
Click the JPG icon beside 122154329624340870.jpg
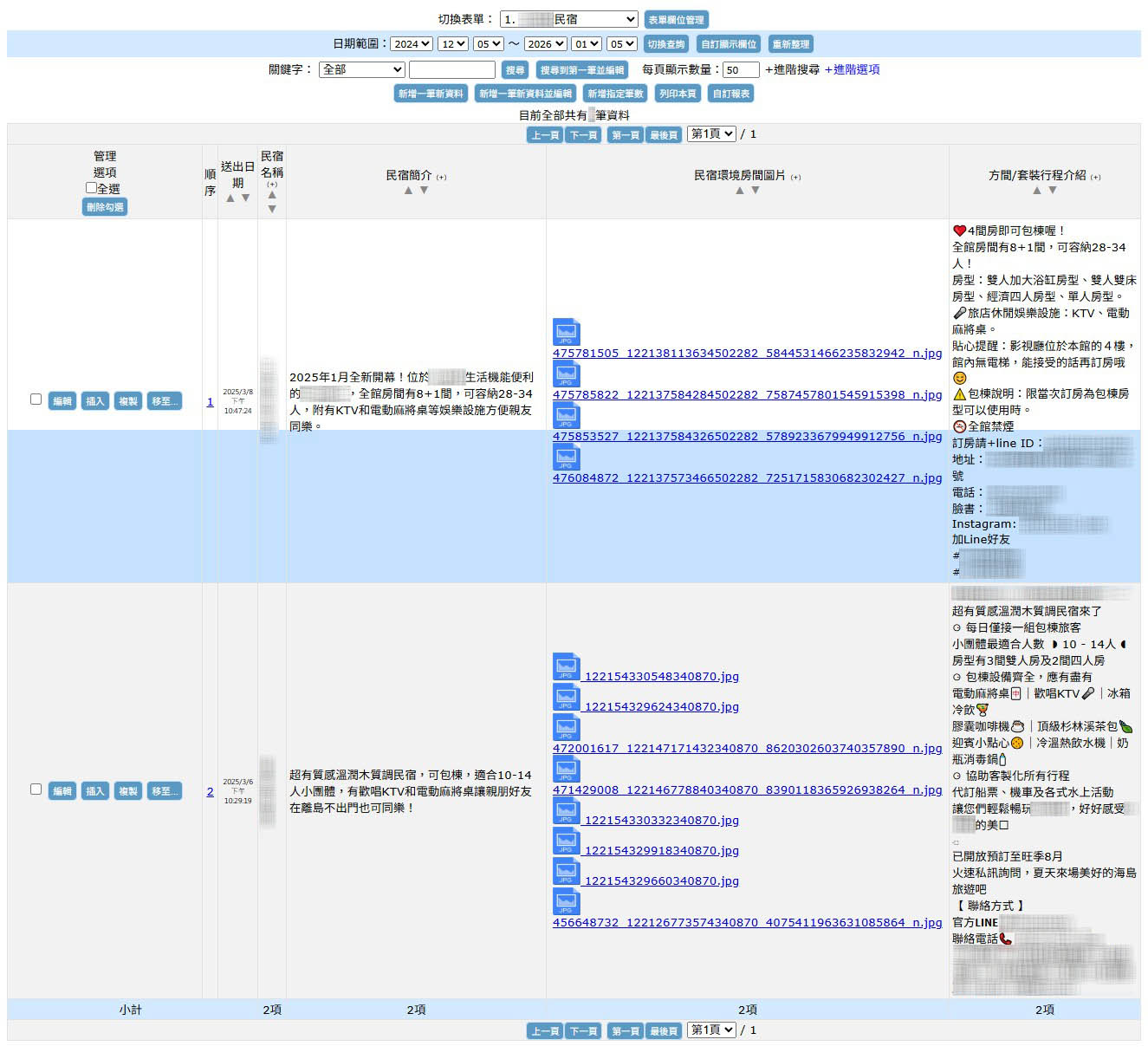tap(567, 698)
